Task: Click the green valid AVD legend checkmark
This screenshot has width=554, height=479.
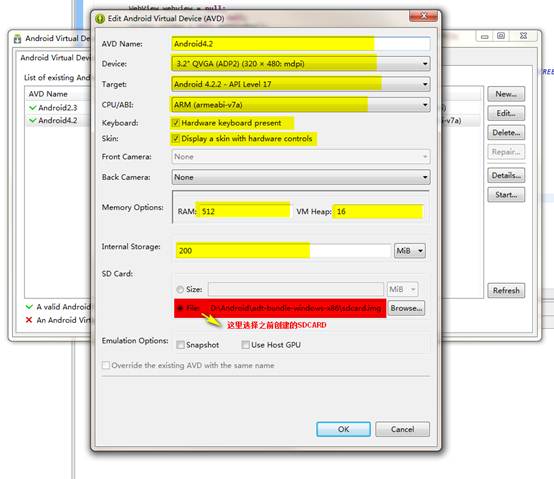Action: [x=29, y=307]
